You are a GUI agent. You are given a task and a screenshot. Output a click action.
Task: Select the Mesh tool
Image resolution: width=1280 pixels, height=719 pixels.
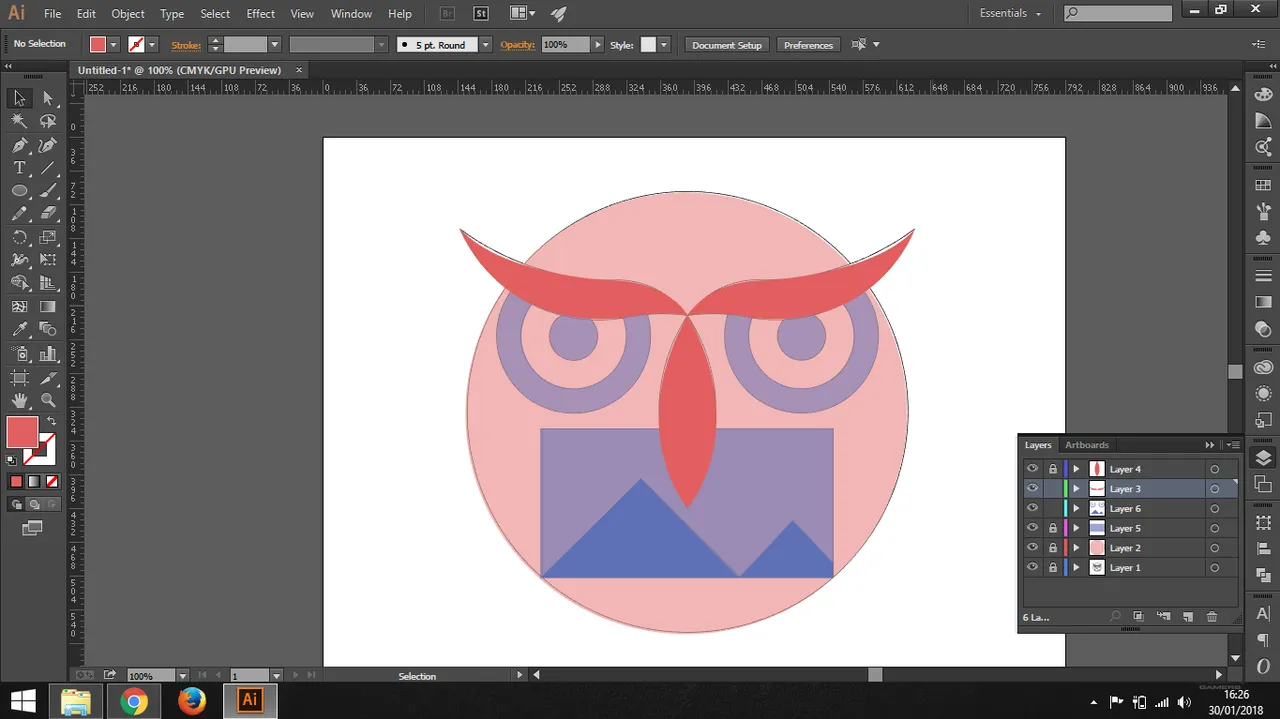click(x=19, y=307)
